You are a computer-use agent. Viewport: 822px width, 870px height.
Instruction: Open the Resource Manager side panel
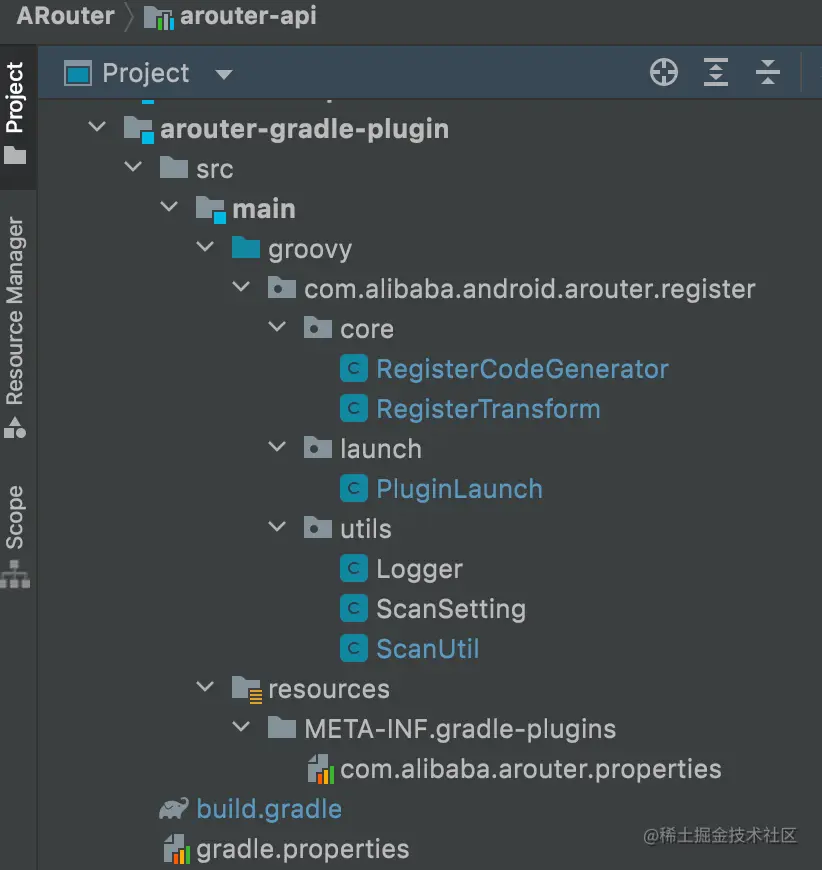pos(15,327)
